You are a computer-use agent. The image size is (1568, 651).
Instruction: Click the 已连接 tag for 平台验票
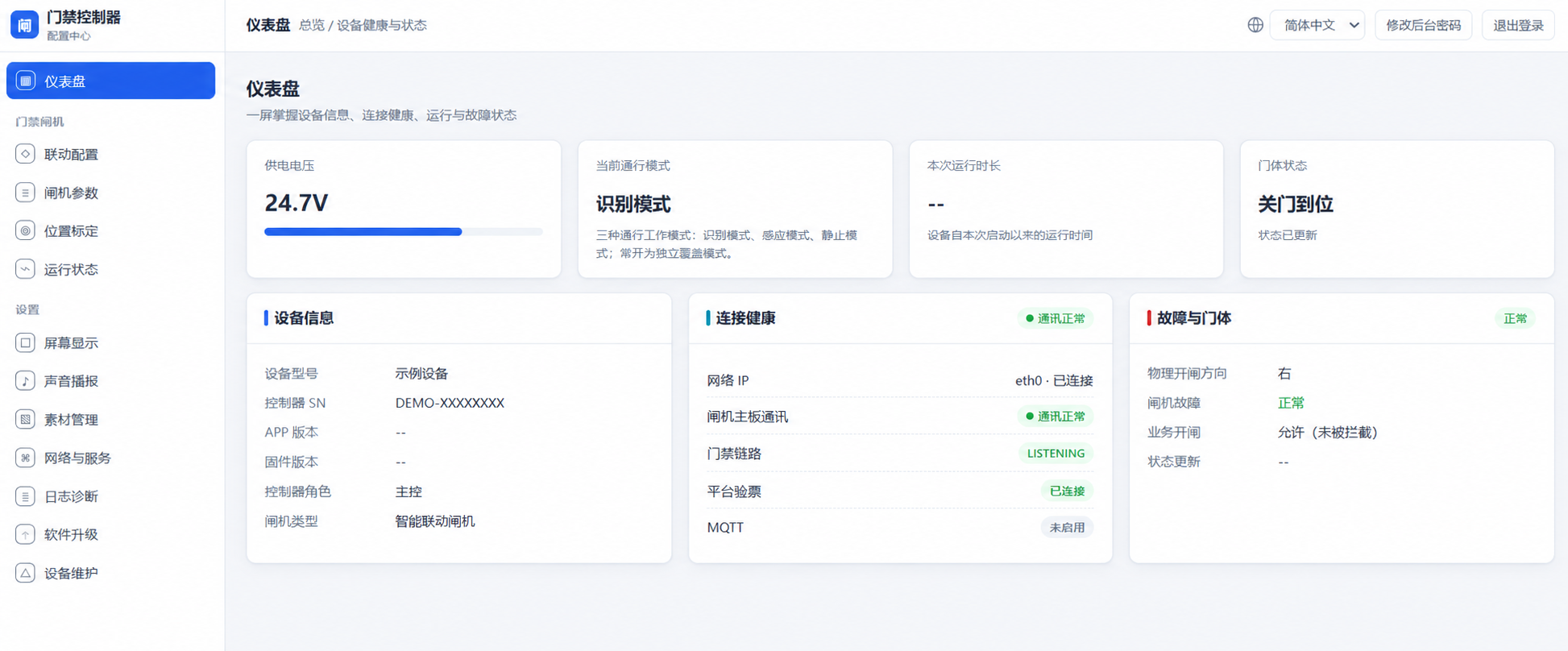click(x=1067, y=491)
